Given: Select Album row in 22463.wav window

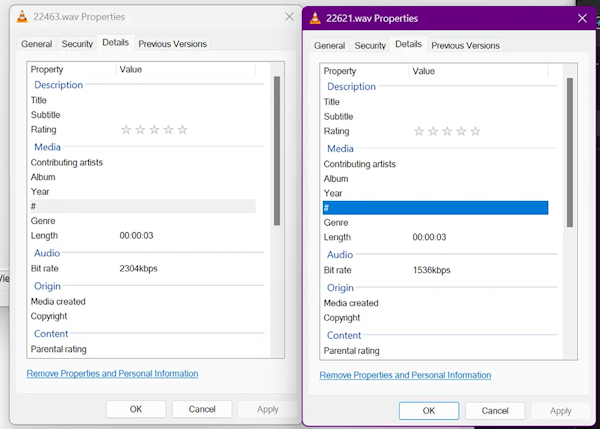Looking at the screenshot, I should point(143,177).
